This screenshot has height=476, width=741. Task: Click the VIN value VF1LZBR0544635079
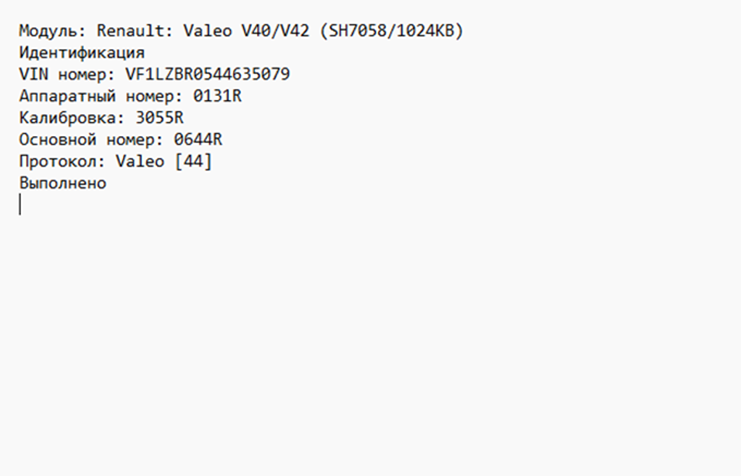click(208, 75)
